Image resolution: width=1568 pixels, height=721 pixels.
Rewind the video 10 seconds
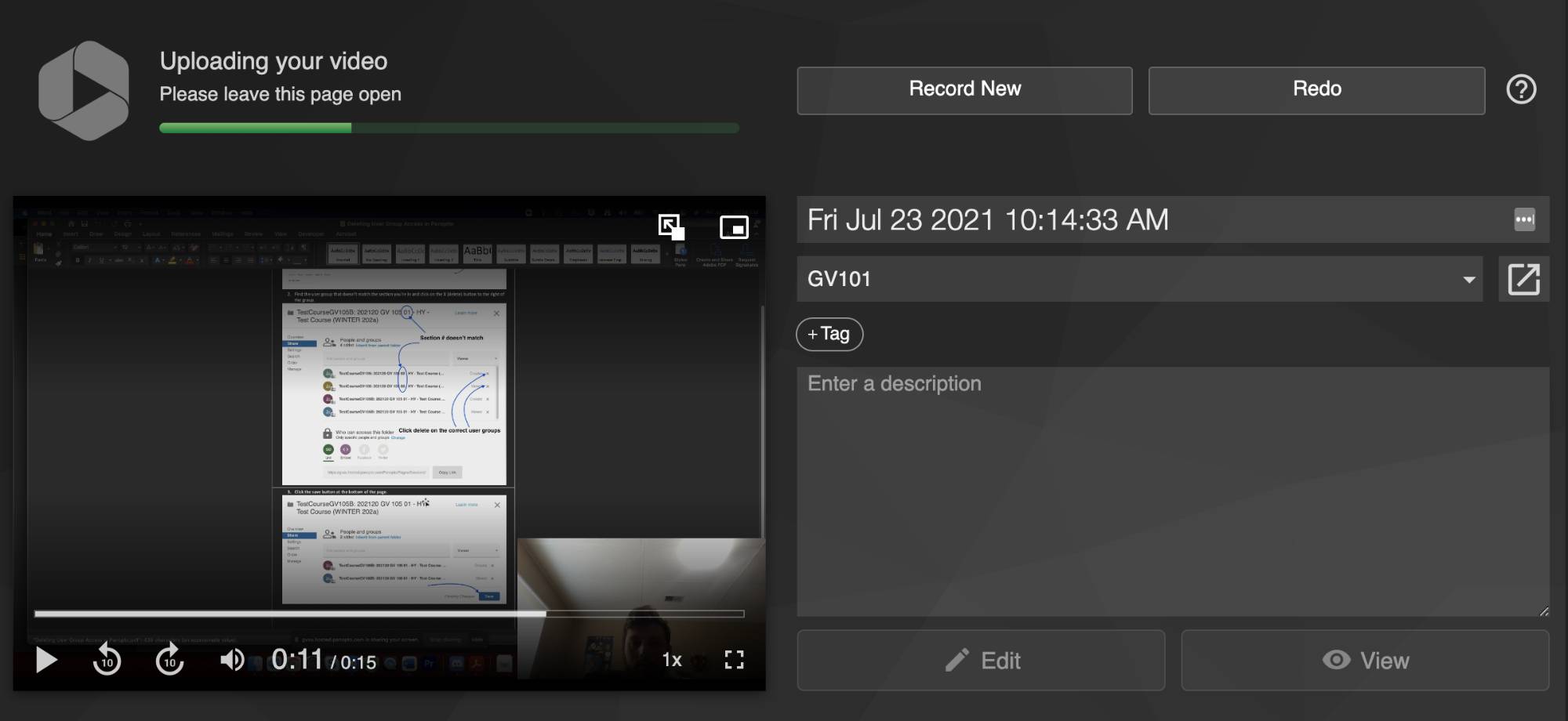click(107, 660)
